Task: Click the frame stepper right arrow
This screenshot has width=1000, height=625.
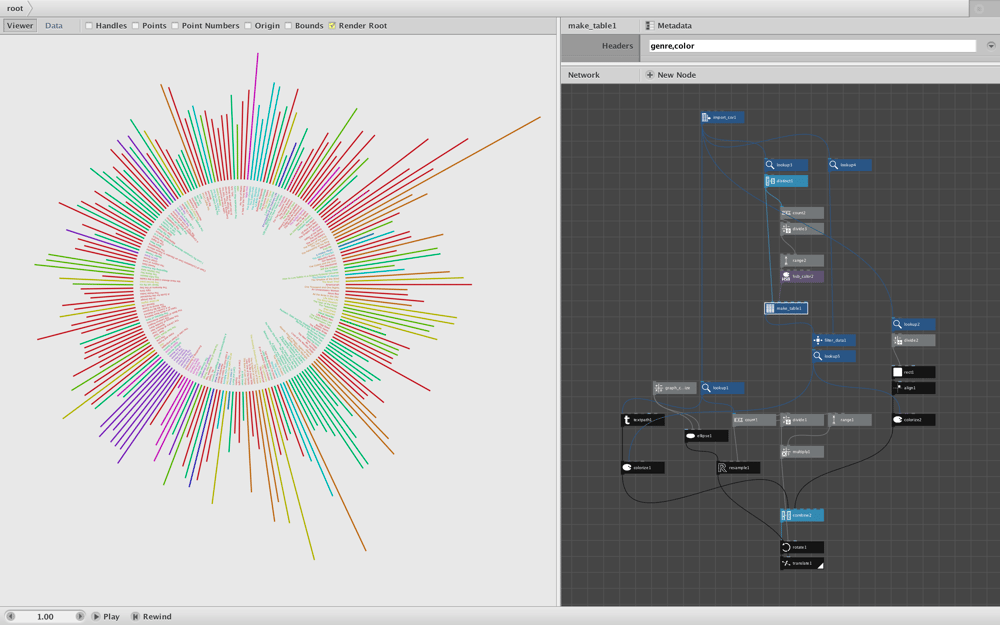Action: pyautogui.click(x=80, y=616)
